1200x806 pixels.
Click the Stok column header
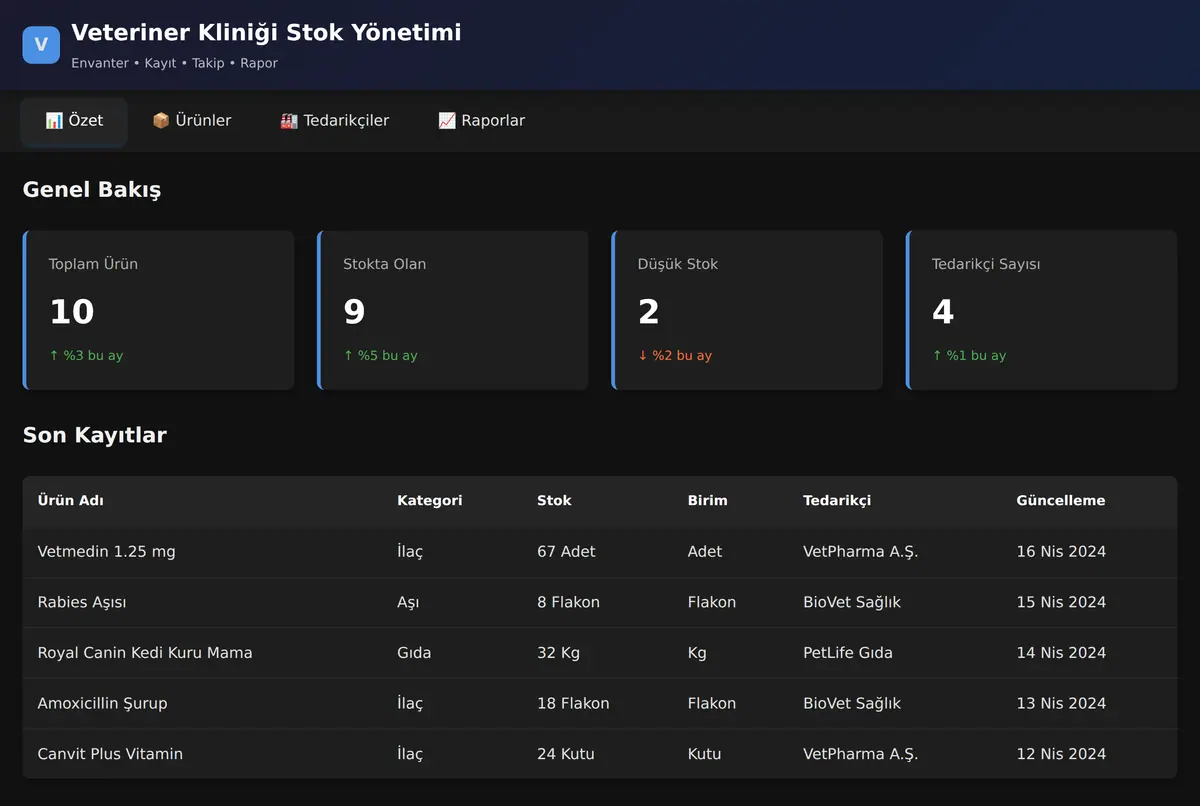(554, 501)
